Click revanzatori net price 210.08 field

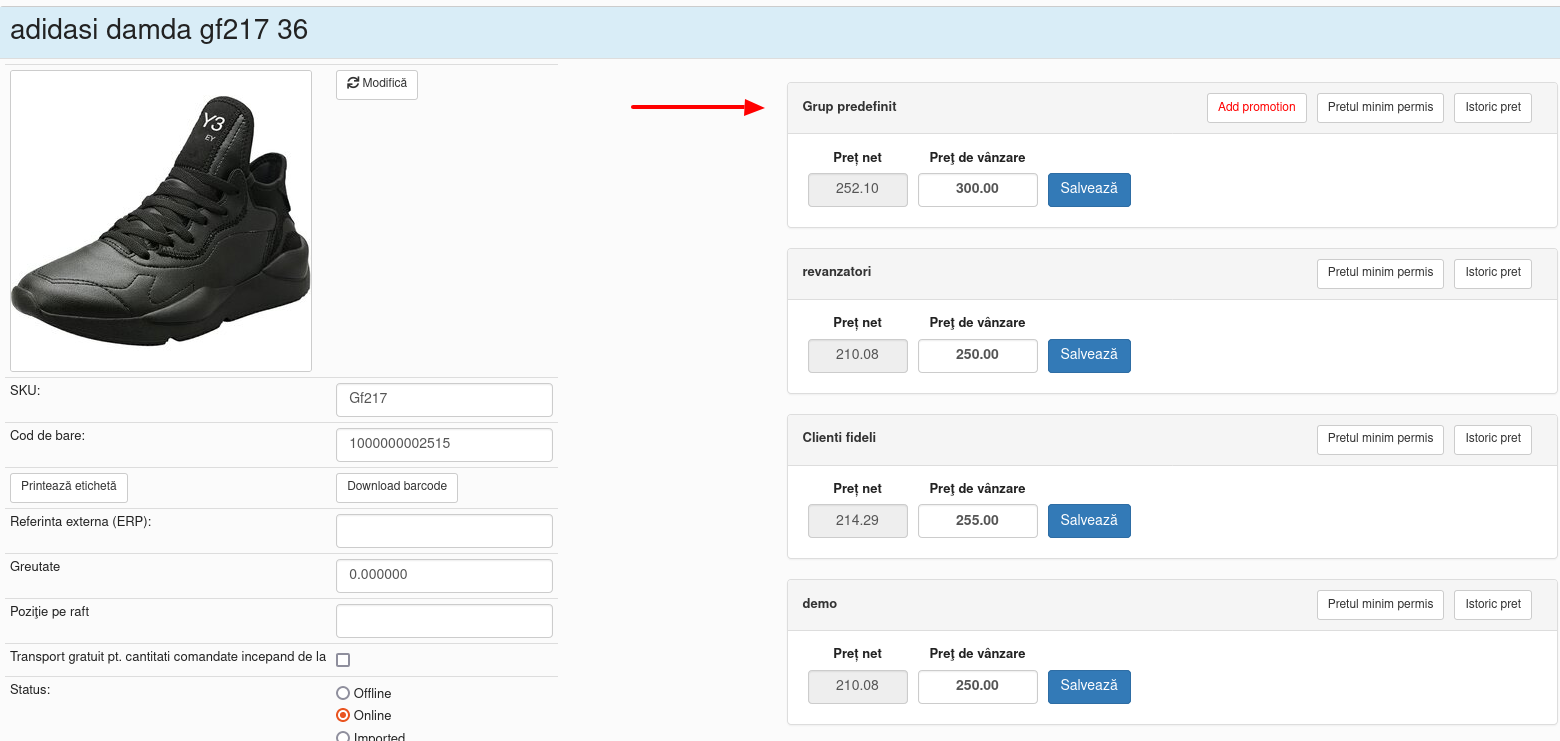click(x=858, y=355)
